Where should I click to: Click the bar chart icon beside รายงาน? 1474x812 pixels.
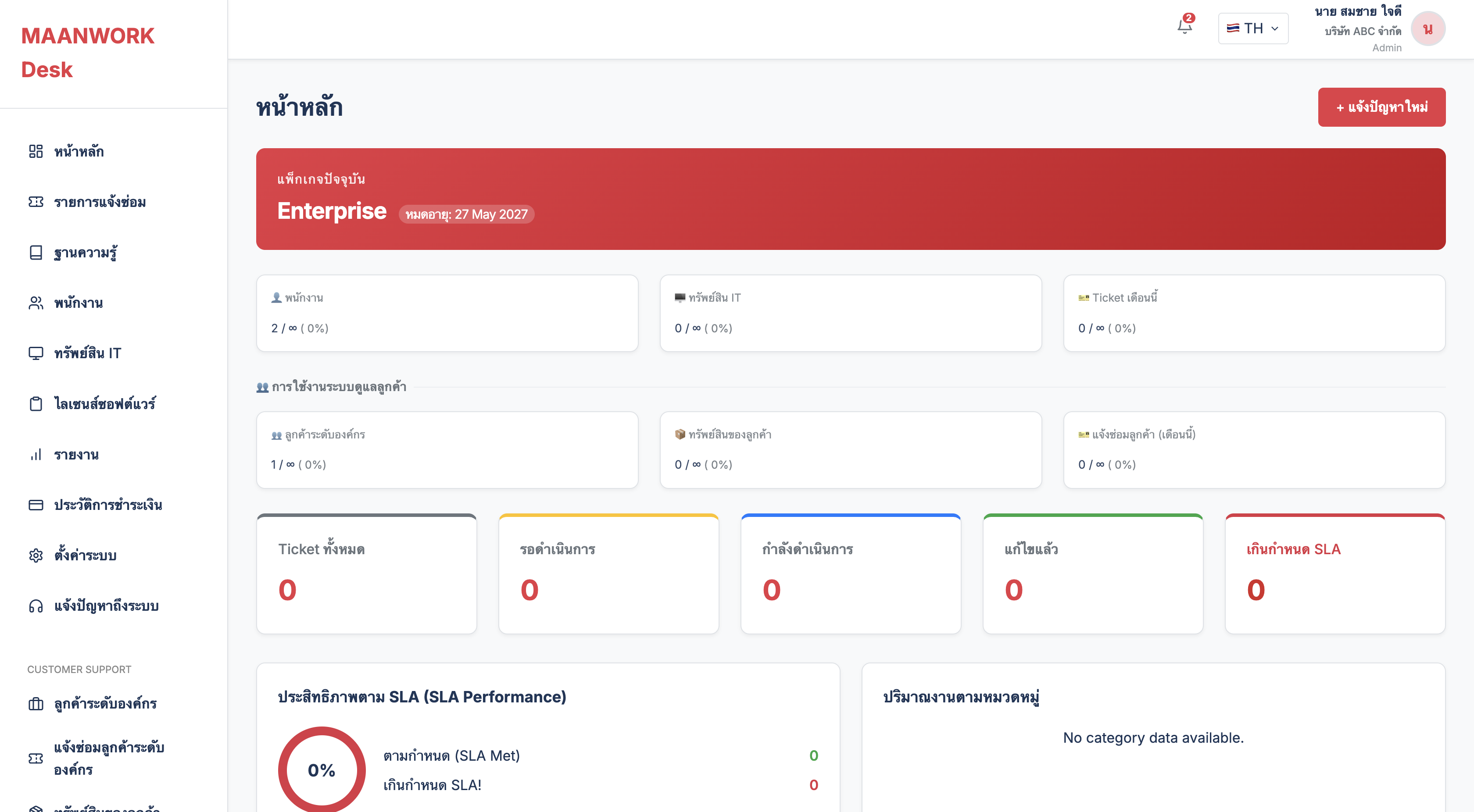coord(36,455)
